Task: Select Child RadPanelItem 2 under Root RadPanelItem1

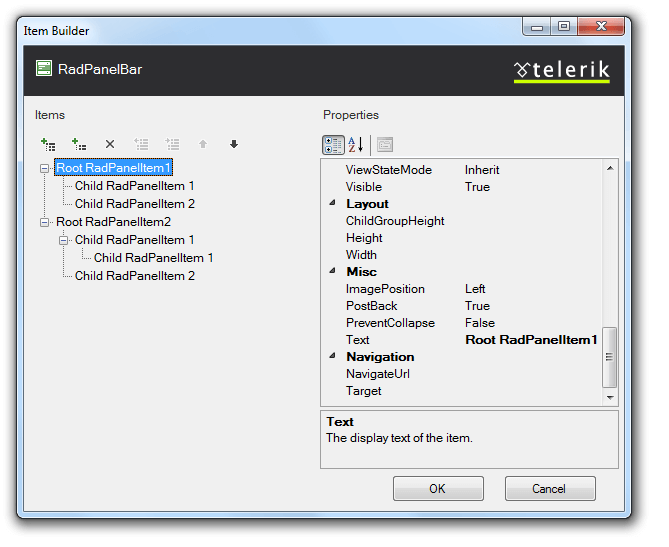Action: click(x=134, y=204)
